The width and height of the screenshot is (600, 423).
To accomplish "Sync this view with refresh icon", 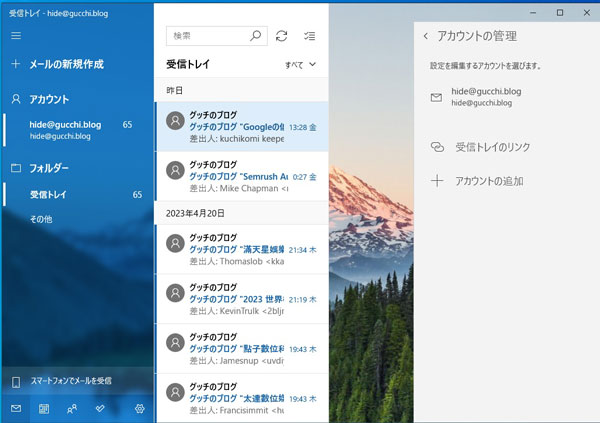I will click(x=282, y=36).
